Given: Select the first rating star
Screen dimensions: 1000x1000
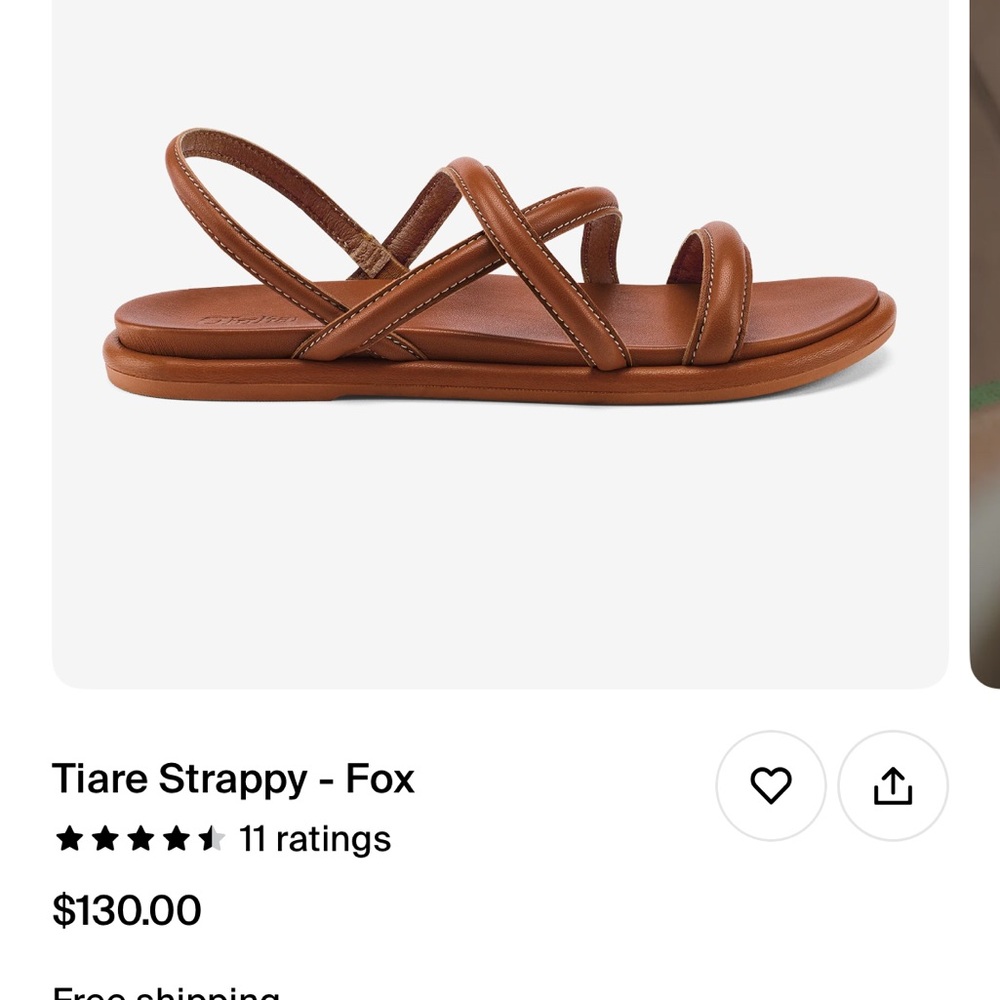Looking at the screenshot, I should pos(67,840).
